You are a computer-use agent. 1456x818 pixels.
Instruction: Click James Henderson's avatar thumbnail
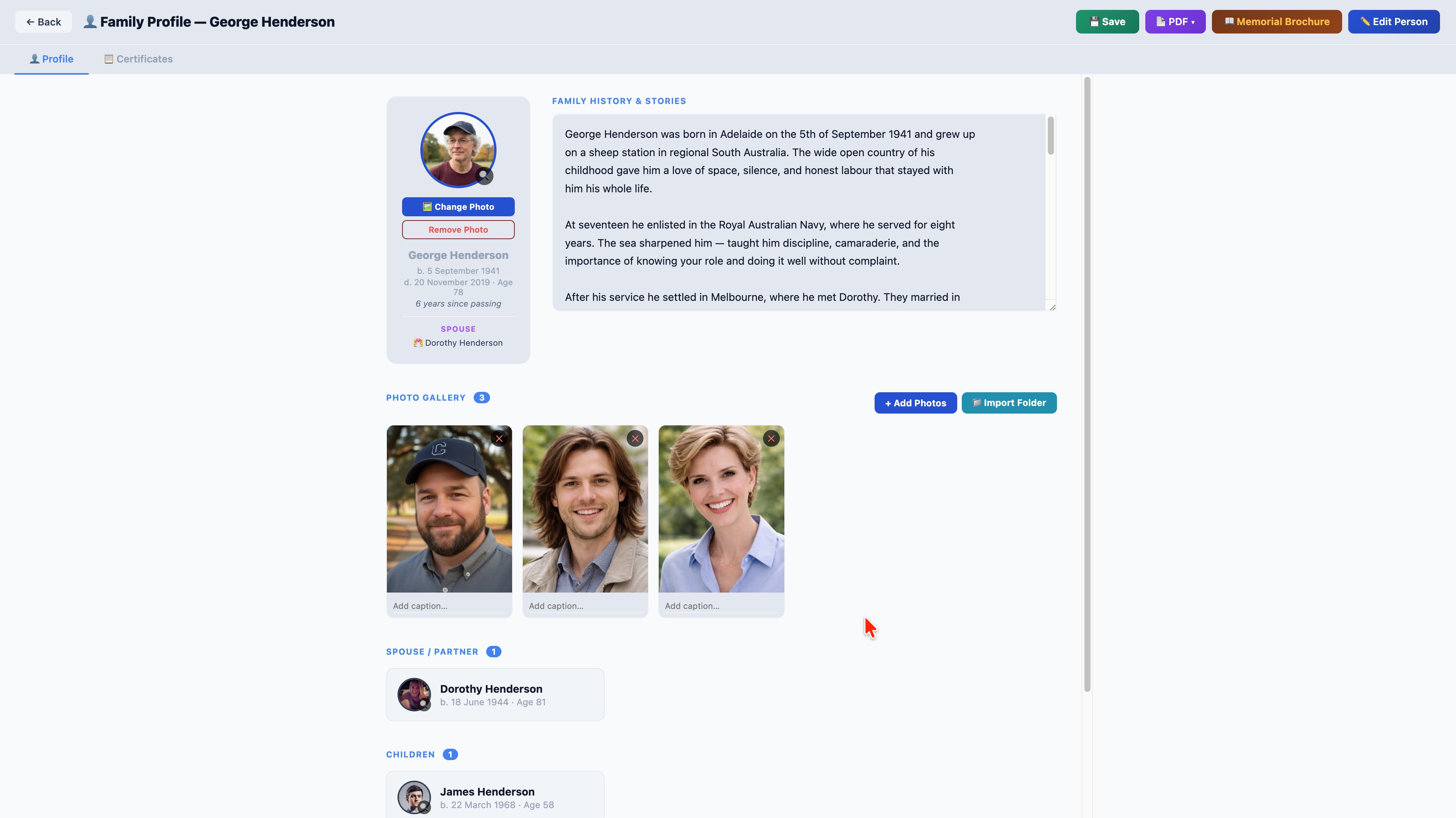[414, 797]
